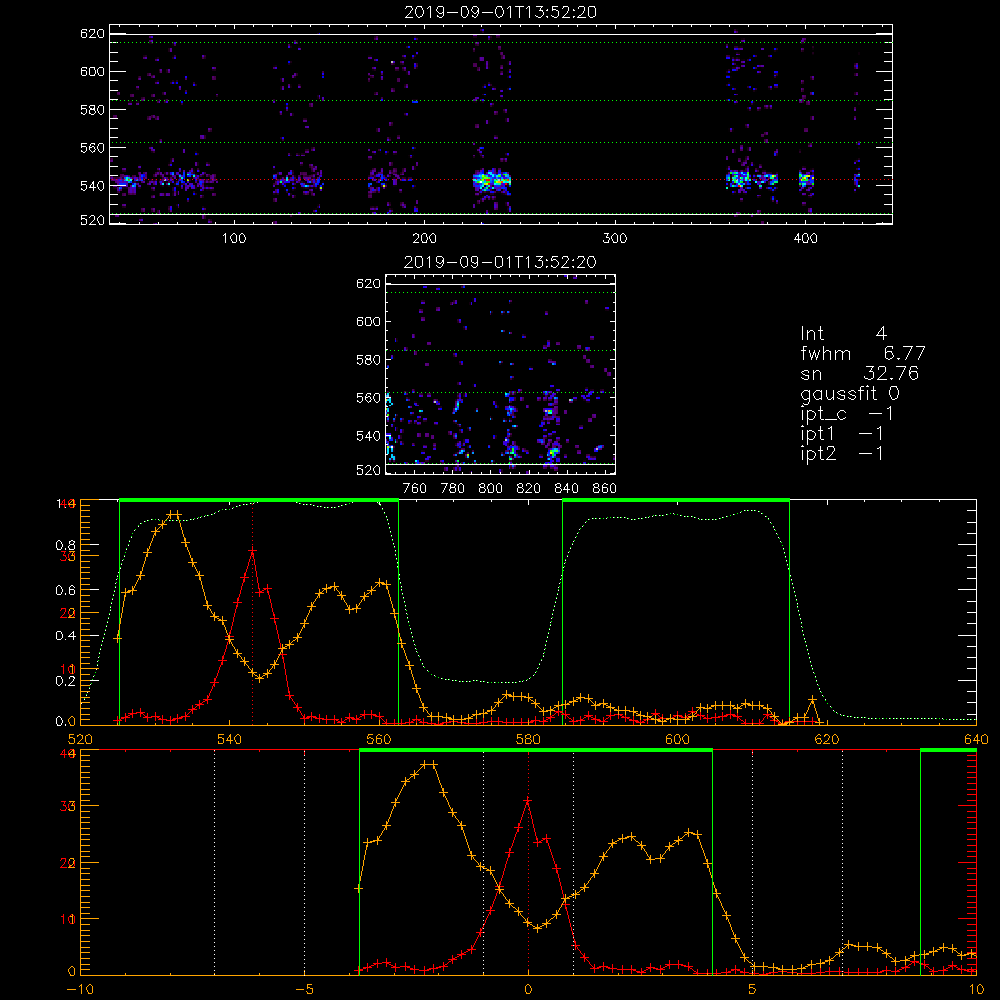Click the highest orange curve peak in the bottom plot

pos(430,763)
